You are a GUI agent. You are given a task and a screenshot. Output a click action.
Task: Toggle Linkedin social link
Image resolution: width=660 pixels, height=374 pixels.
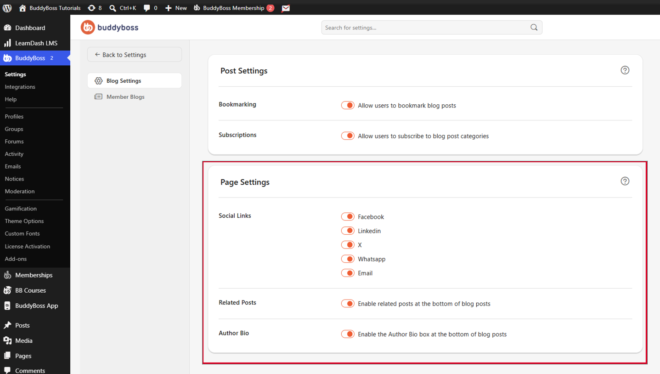pos(348,231)
